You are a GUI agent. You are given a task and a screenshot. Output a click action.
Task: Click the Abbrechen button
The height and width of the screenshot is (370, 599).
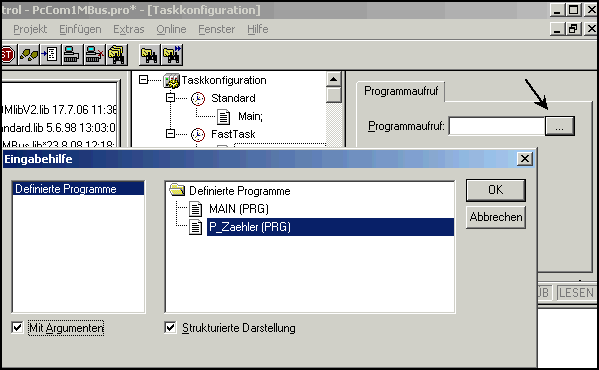[495, 217]
